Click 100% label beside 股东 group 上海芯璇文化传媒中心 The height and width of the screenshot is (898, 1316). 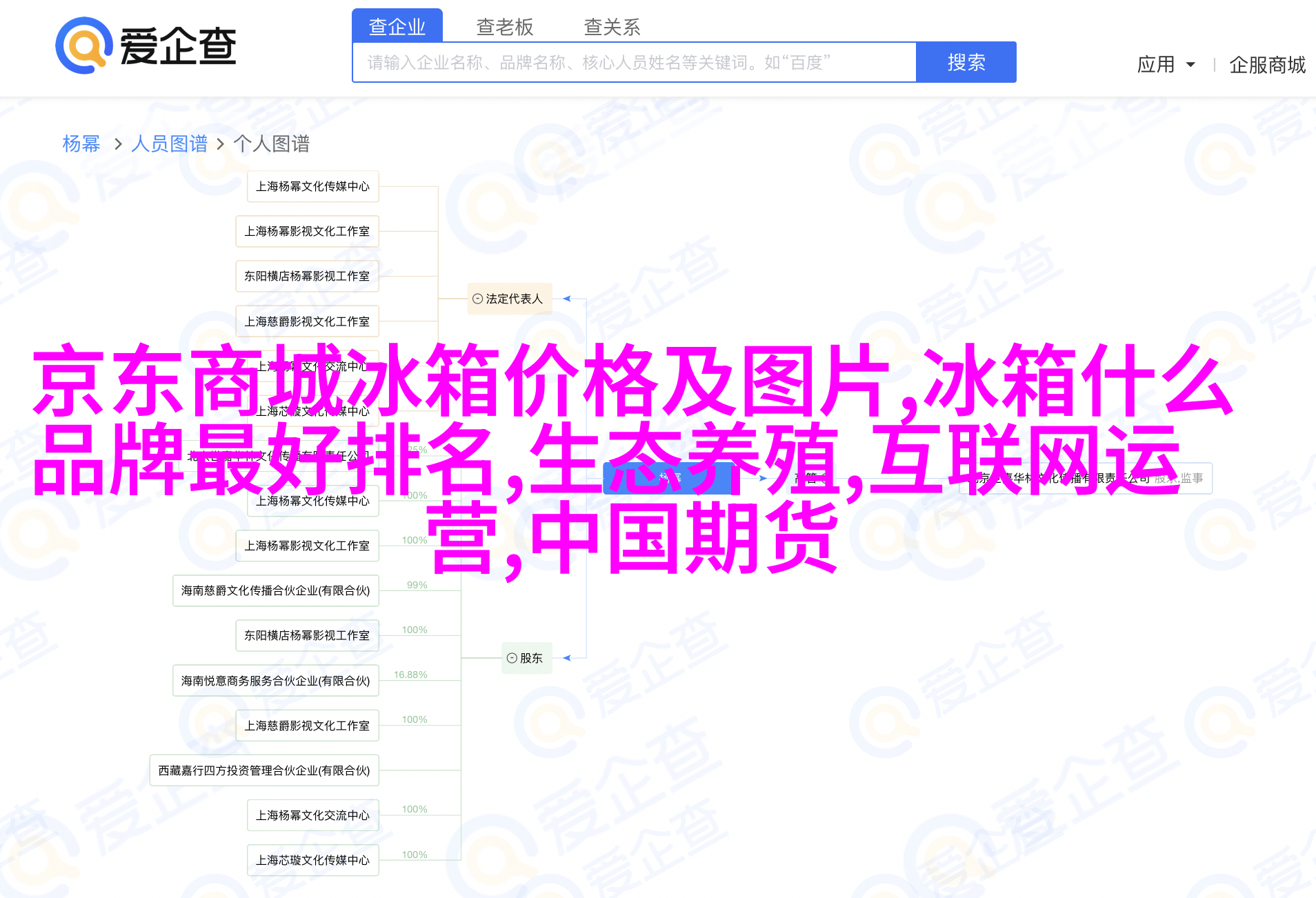[x=415, y=855]
